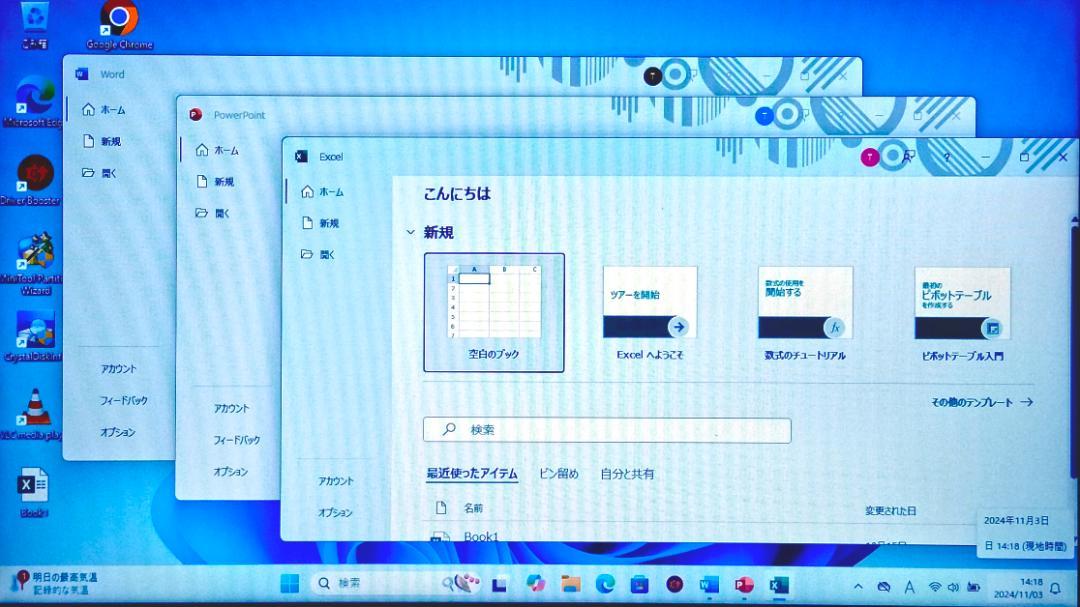Image resolution: width=1080 pixels, height=607 pixels.
Task: Launch Google Chrome from the desktop
Action: point(119,25)
